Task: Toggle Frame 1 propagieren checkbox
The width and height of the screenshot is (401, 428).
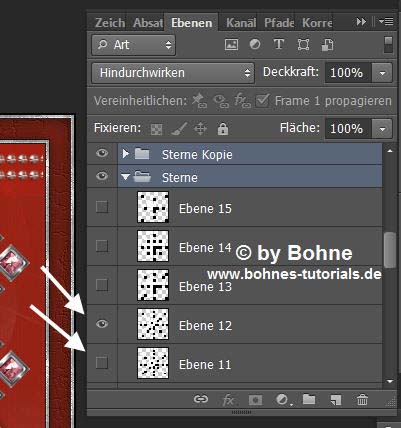Action: (262, 100)
